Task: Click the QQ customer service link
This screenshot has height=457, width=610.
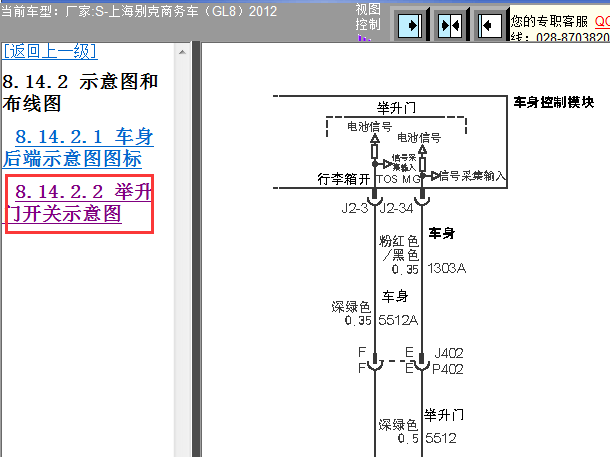Action: [602, 21]
